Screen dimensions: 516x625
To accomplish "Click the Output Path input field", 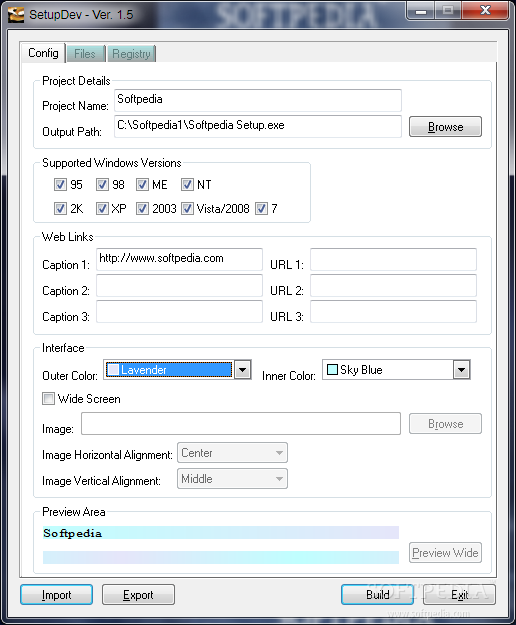I will point(258,126).
